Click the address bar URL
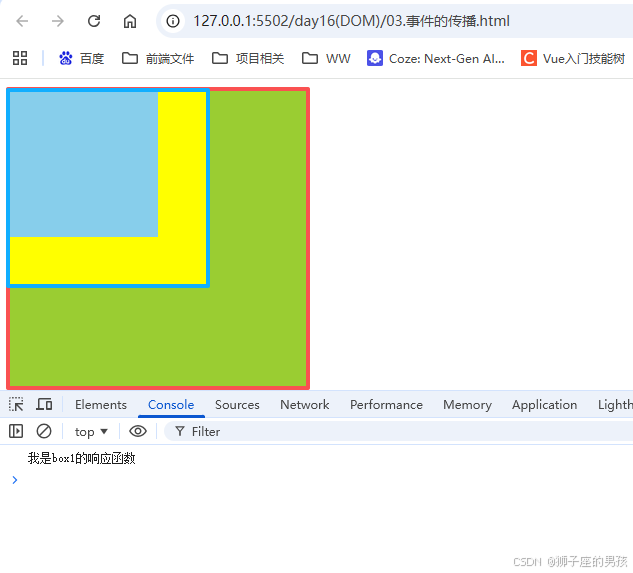The image size is (633, 573). coord(351,21)
